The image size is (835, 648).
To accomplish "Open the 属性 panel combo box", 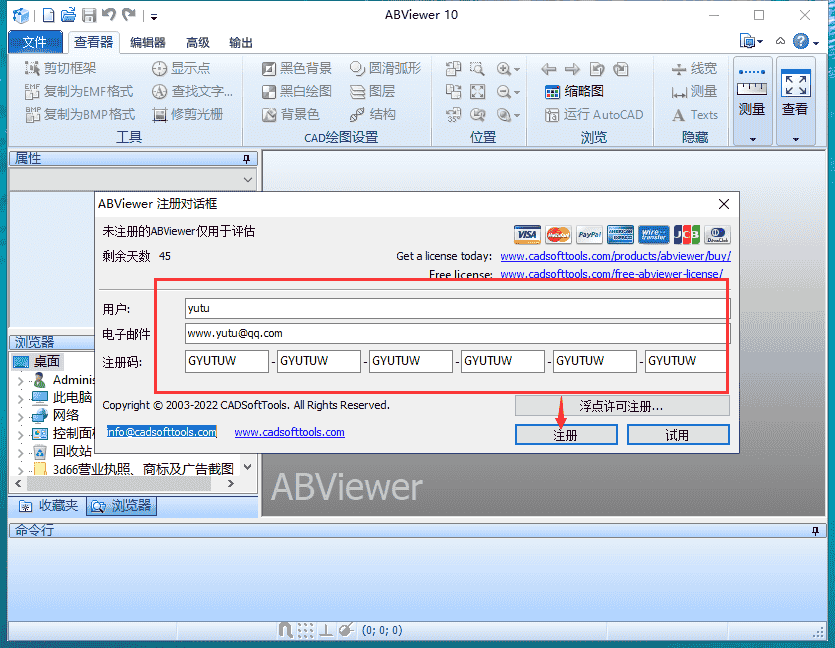I will pyautogui.click(x=133, y=179).
